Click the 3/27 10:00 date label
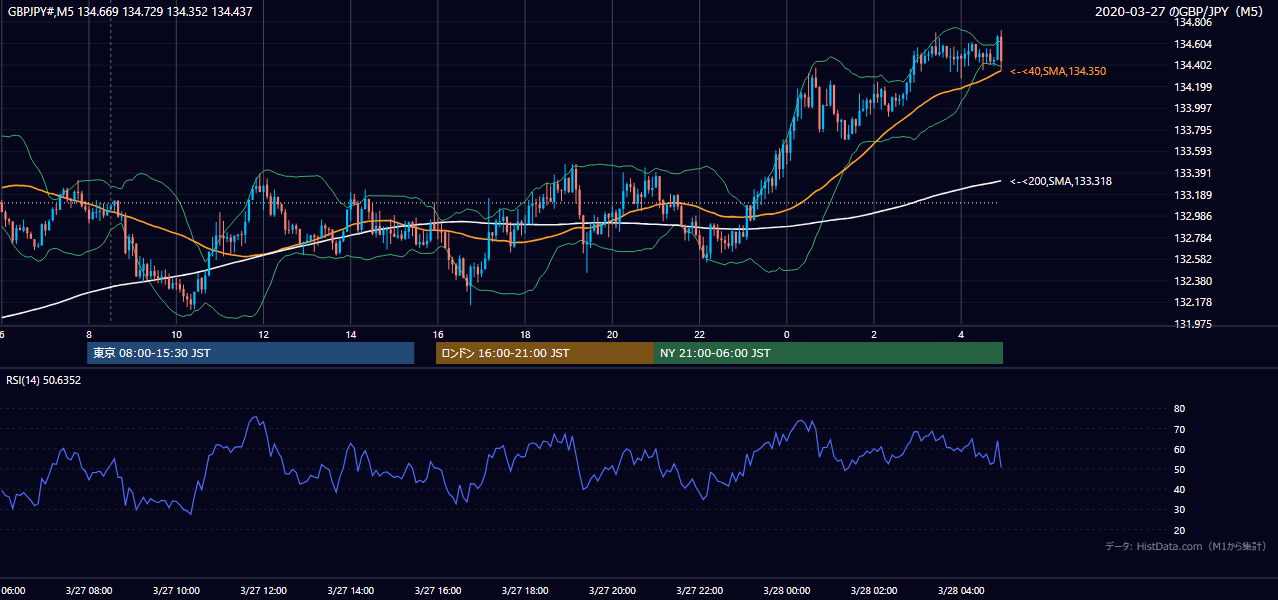Screen dimensions: 1278x600 (x=176, y=590)
